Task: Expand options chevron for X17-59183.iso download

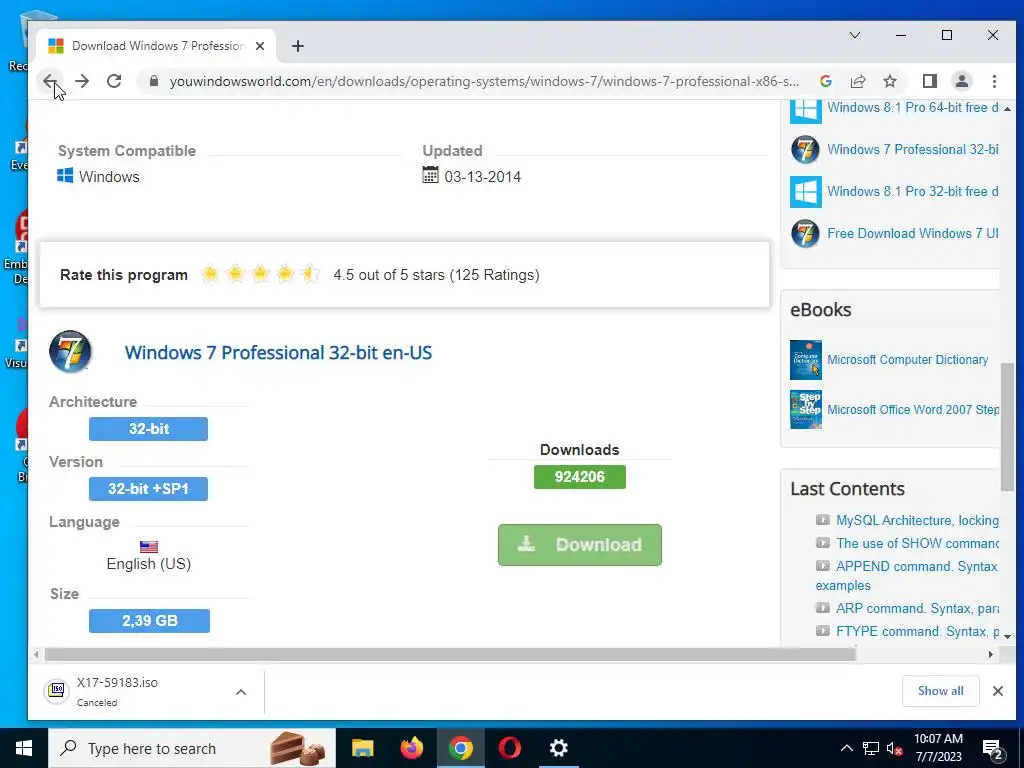Action: point(241,692)
